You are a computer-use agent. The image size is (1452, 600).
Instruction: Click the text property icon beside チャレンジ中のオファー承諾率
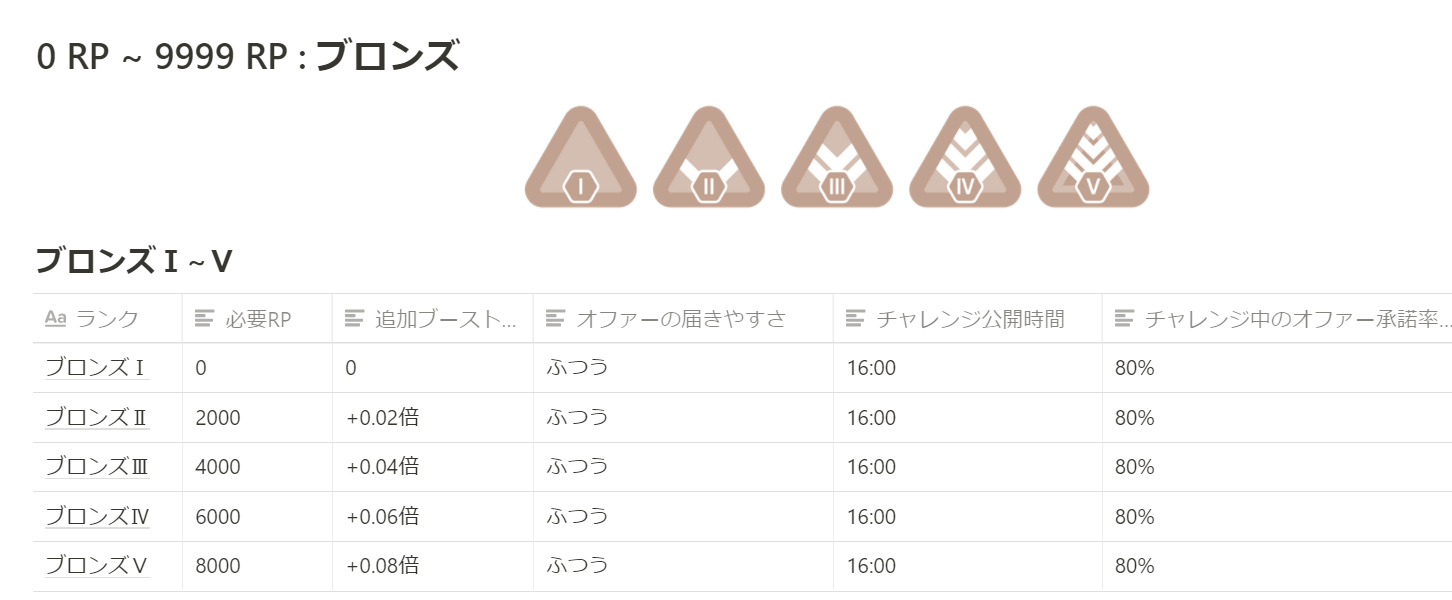(x=1123, y=317)
